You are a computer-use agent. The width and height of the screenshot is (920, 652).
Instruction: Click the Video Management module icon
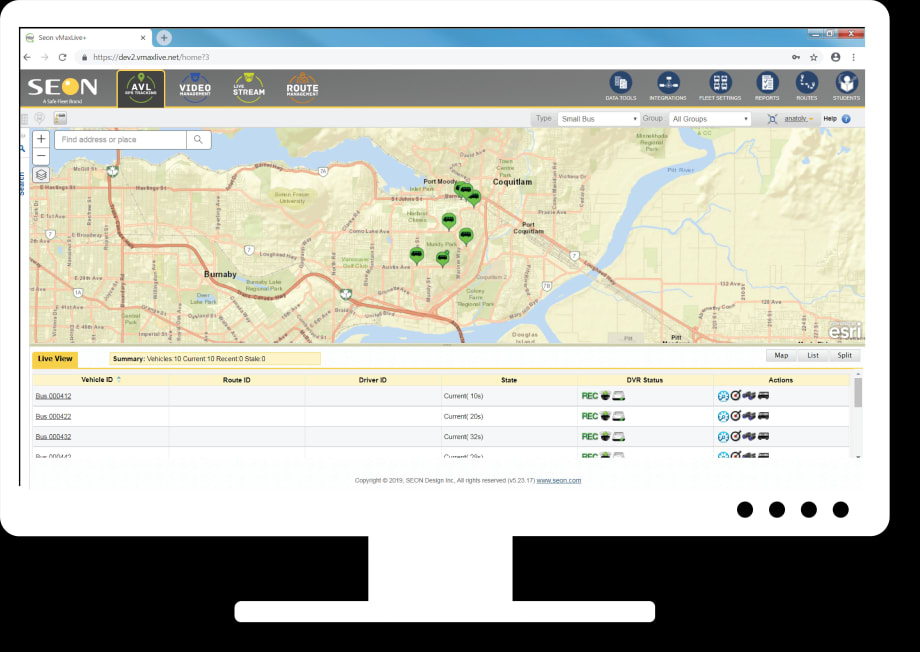[x=196, y=87]
